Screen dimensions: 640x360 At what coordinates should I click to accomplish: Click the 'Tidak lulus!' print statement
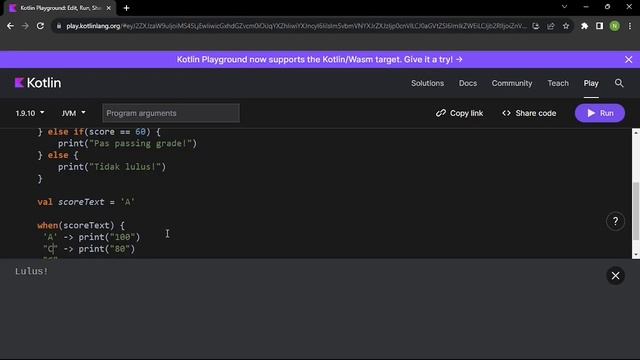(112, 167)
